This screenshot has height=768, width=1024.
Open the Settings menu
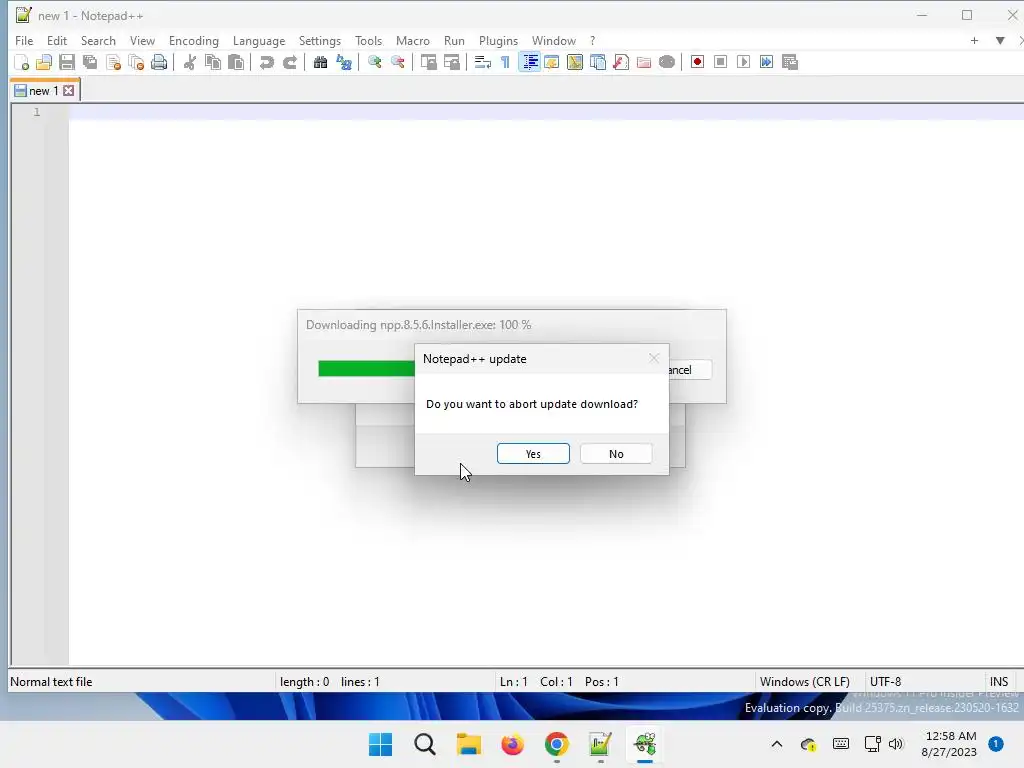[319, 40]
